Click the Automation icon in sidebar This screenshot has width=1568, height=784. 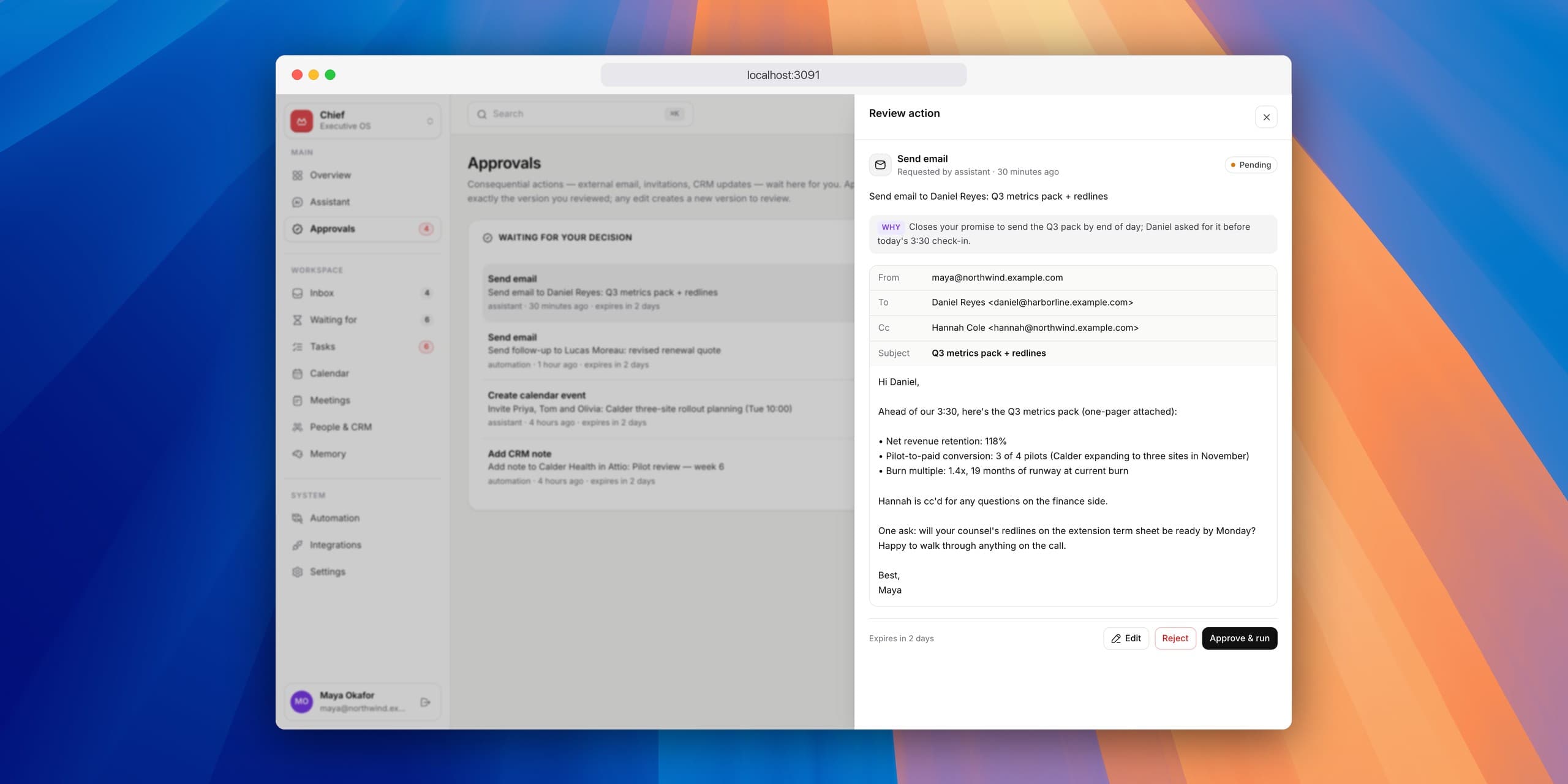(x=298, y=518)
